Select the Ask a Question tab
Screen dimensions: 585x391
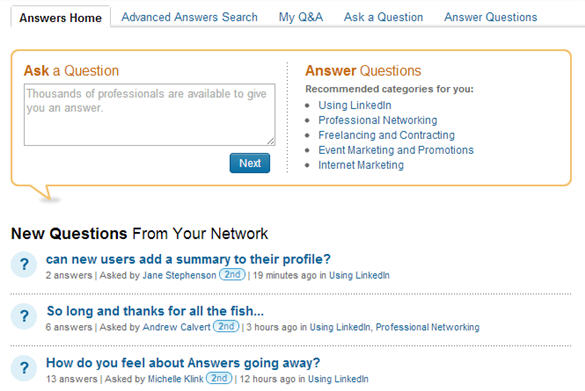click(x=384, y=17)
